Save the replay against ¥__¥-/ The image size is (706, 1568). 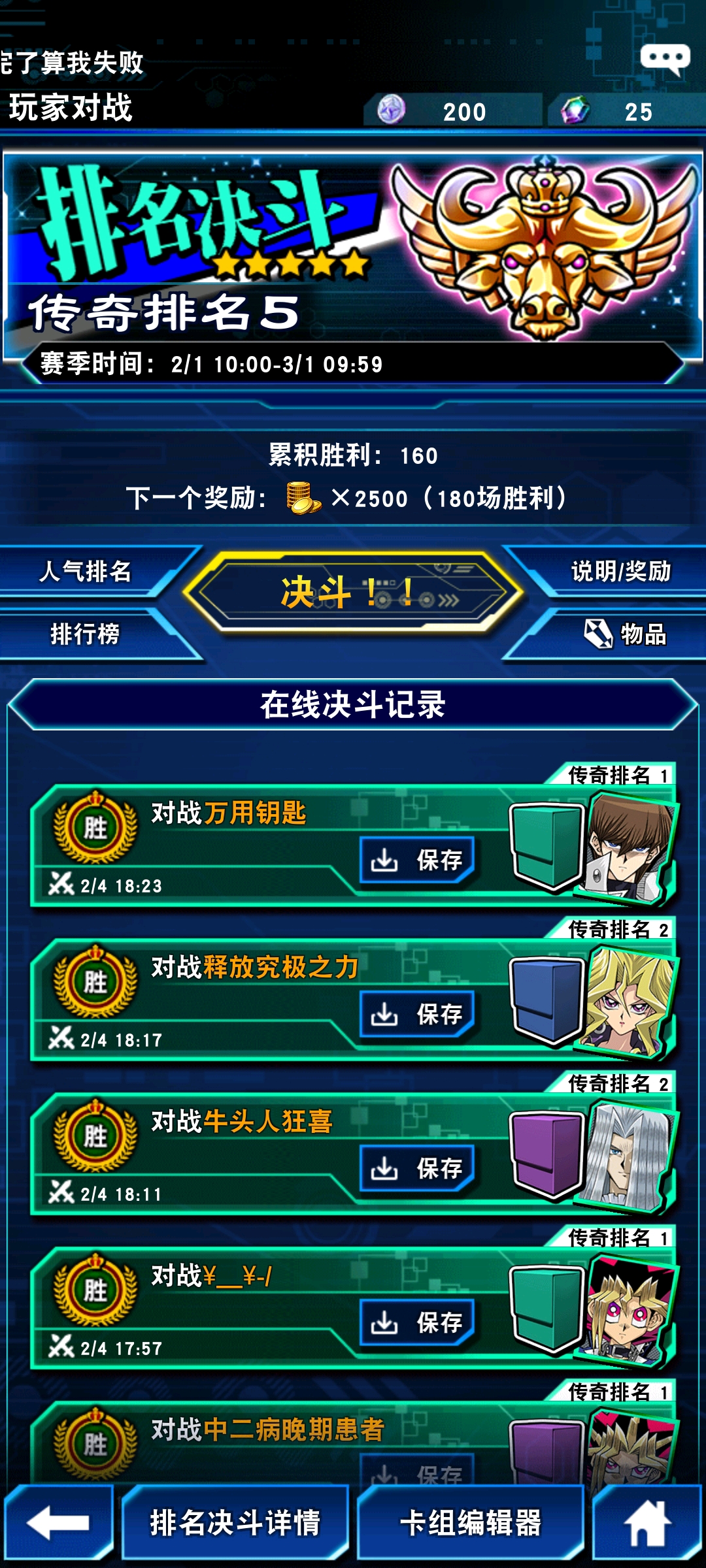(x=417, y=1322)
